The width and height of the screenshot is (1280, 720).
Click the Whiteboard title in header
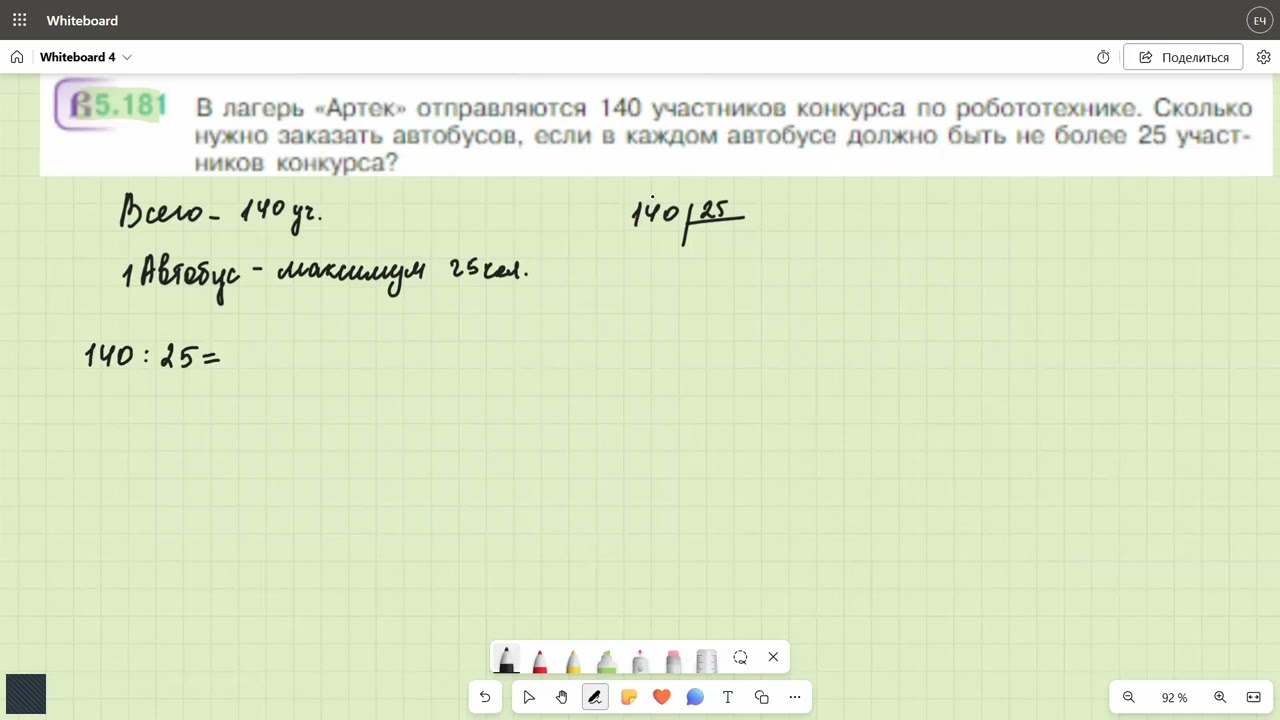(x=82, y=20)
